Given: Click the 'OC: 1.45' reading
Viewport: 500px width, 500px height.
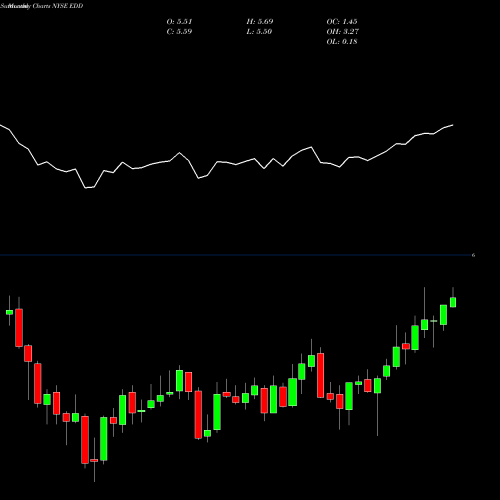Looking at the screenshot, I should [342, 21].
